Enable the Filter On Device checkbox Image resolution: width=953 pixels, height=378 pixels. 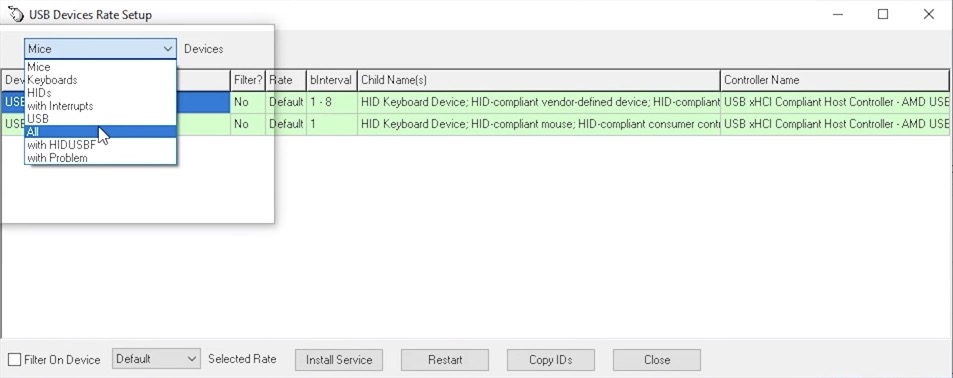[x=15, y=360]
